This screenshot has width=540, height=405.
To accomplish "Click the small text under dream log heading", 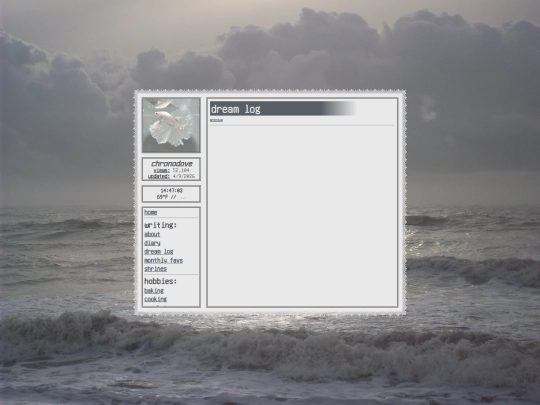I will pyautogui.click(x=216, y=120).
